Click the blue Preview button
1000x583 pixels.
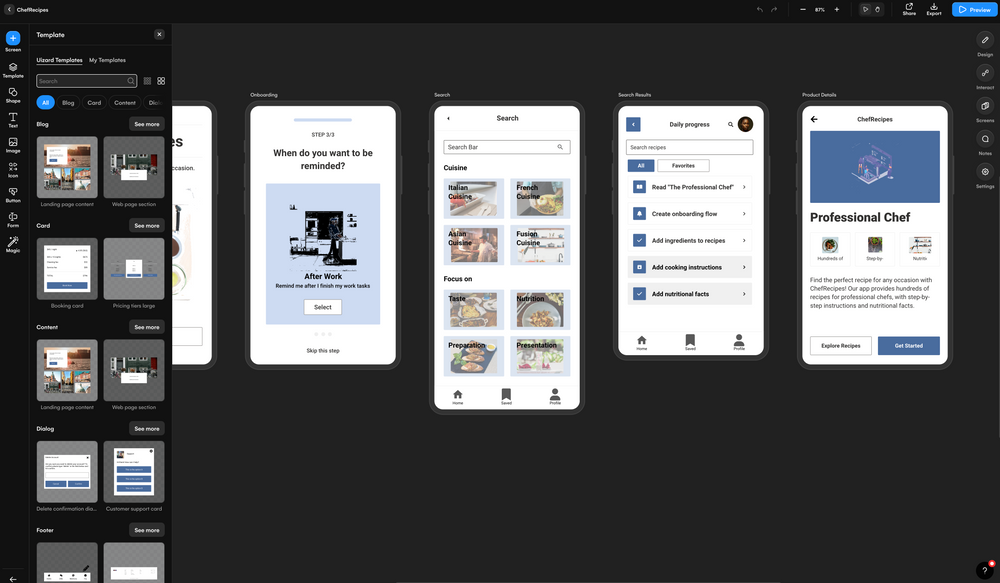click(x=973, y=9)
